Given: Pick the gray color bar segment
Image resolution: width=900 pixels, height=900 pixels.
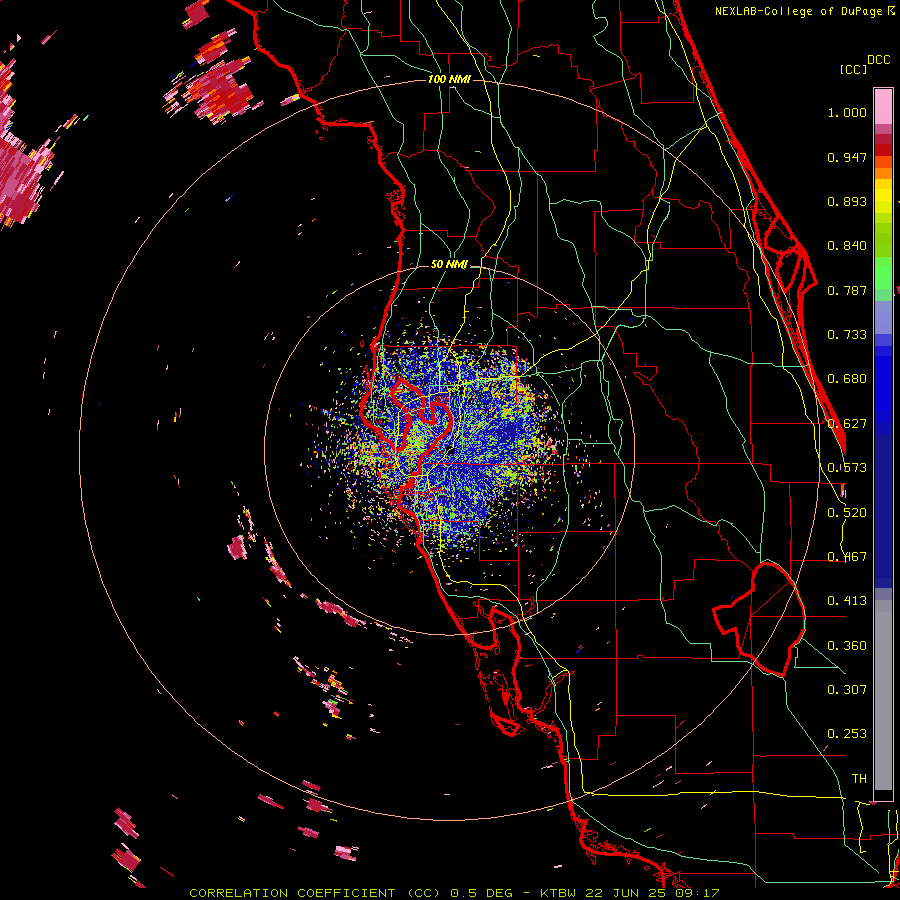Looking at the screenshot, I should pos(883,695).
